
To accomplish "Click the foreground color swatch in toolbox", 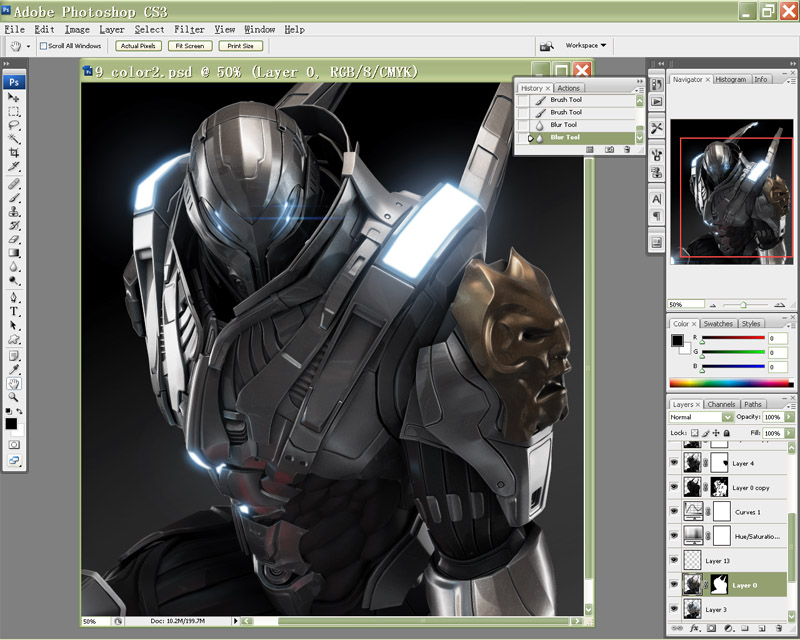I will point(11,424).
